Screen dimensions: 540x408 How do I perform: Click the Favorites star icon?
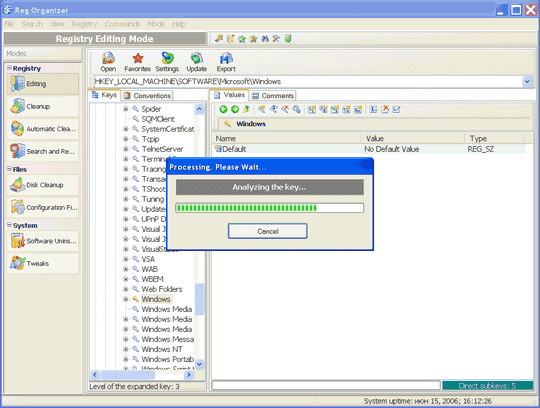(137, 62)
